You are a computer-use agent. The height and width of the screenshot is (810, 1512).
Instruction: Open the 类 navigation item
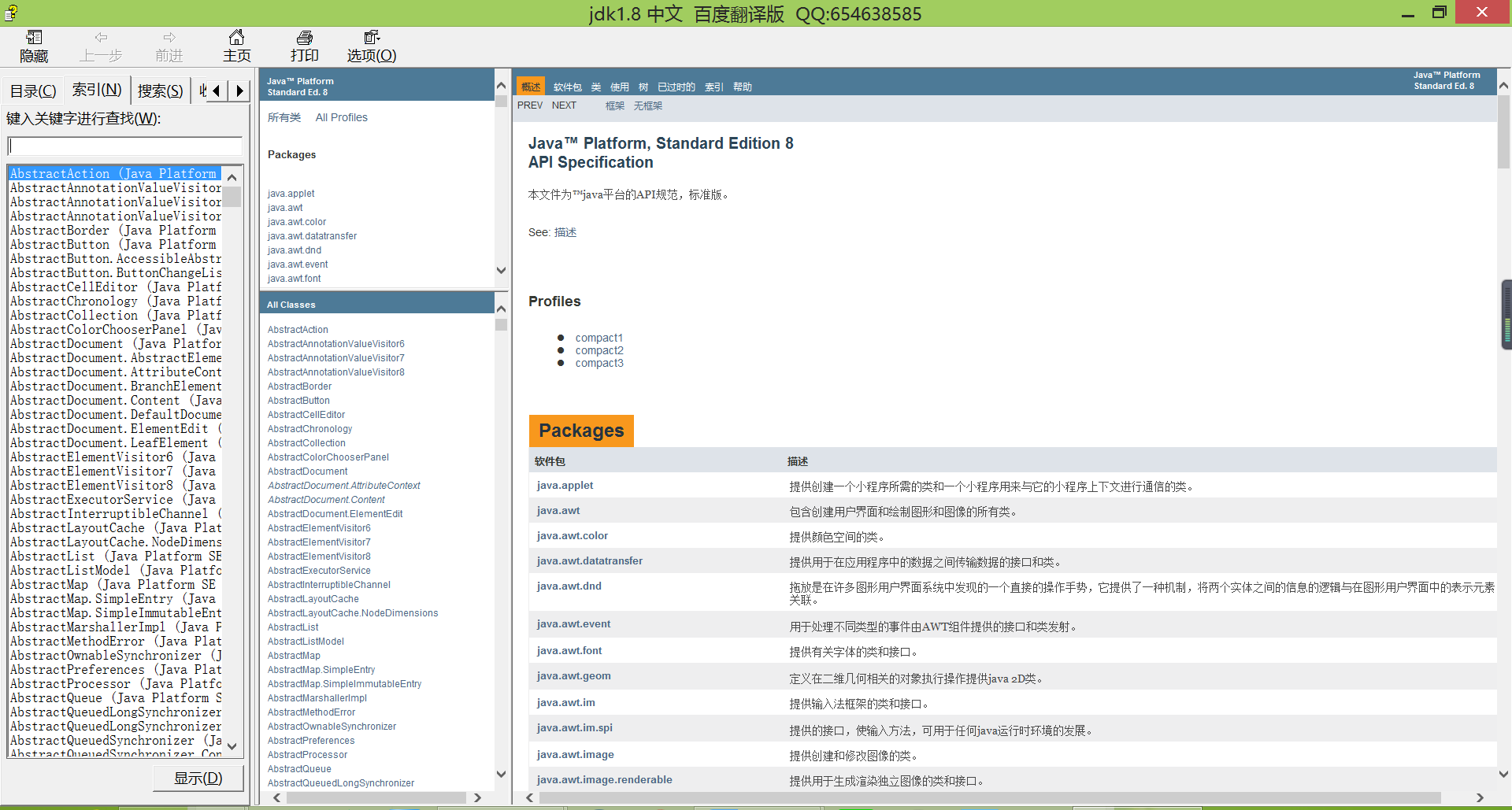(x=596, y=87)
